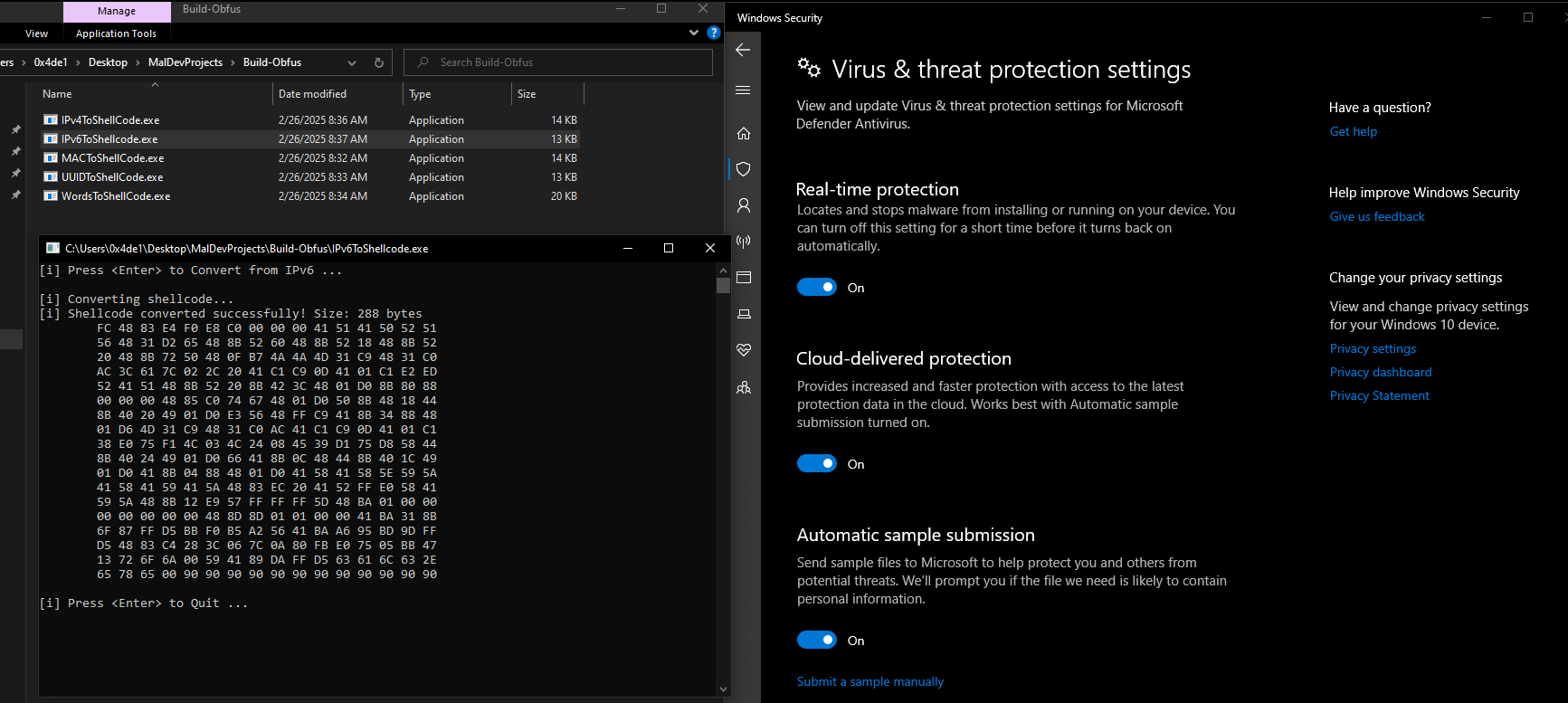Viewport: 1568px width, 703px height.
Task: Click the File Explorer help icon
Action: coord(714,33)
